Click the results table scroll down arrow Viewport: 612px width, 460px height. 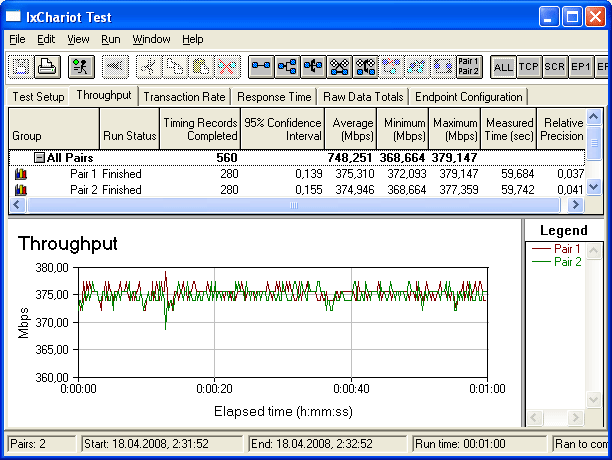[594, 186]
